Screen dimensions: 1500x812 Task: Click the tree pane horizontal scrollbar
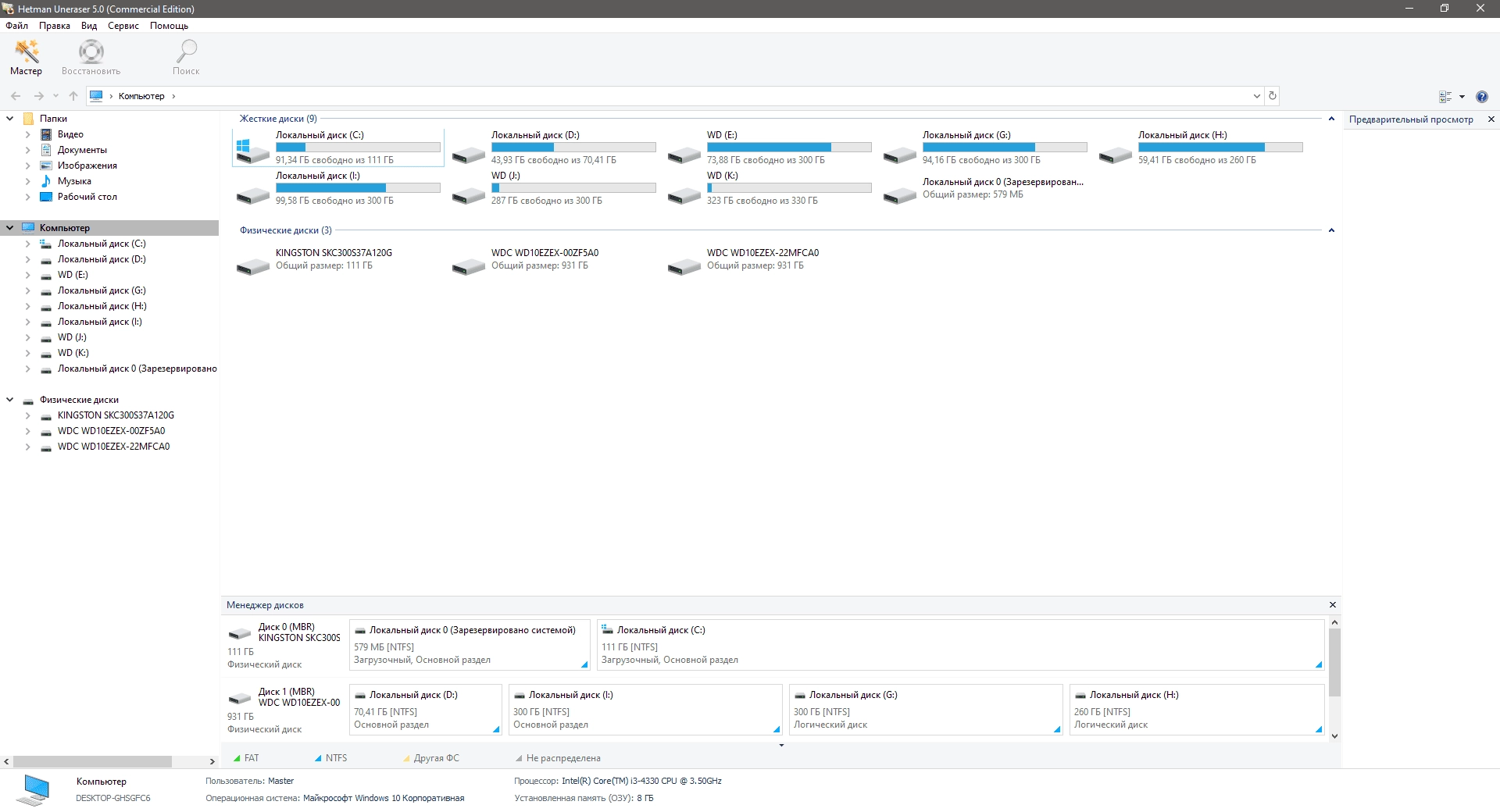pyautogui.click(x=92, y=761)
